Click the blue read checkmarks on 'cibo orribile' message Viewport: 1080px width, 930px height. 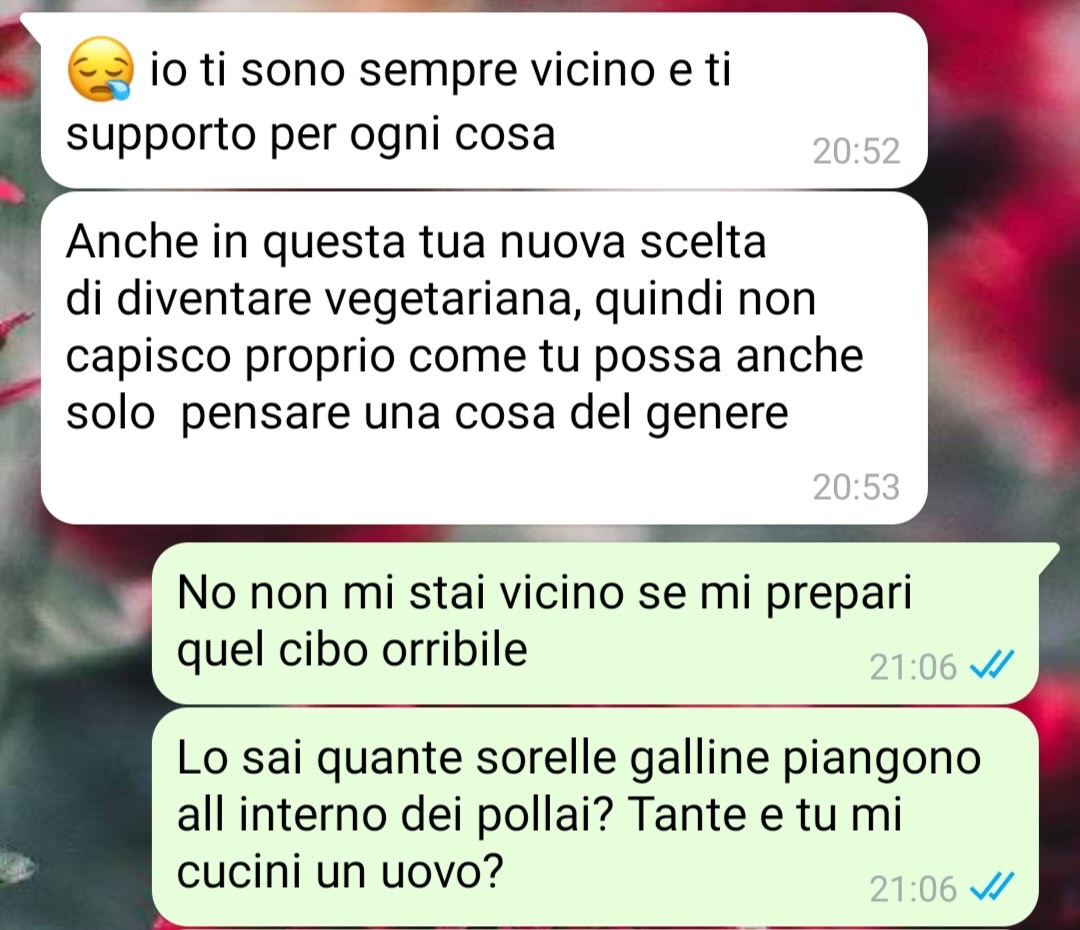point(991,665)
